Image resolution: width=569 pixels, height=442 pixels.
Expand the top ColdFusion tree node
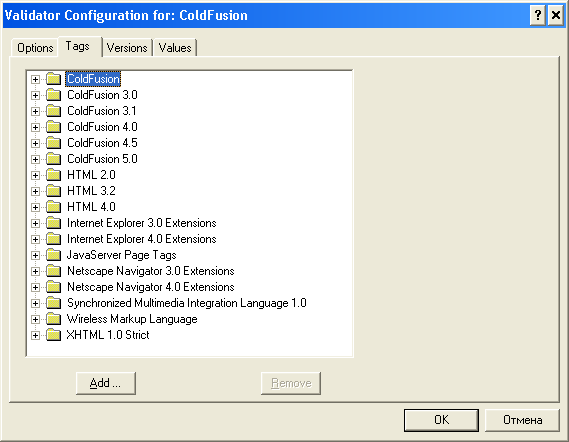[35, 79]
